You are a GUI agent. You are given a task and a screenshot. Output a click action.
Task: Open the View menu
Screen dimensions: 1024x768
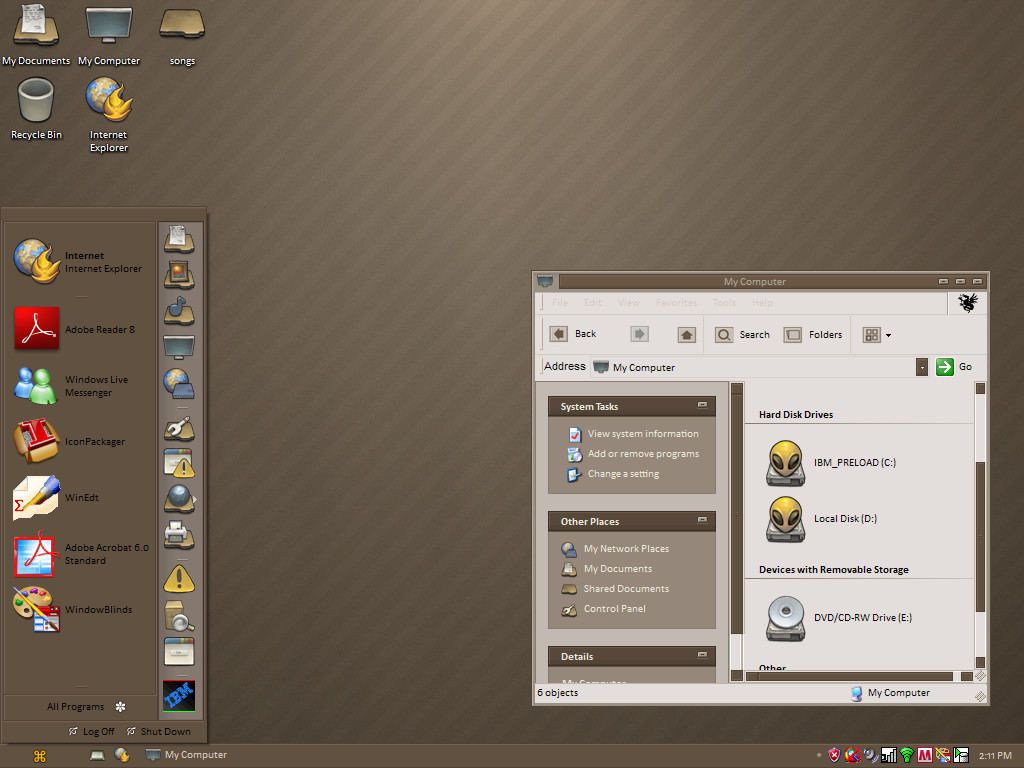tap(628, 303)
